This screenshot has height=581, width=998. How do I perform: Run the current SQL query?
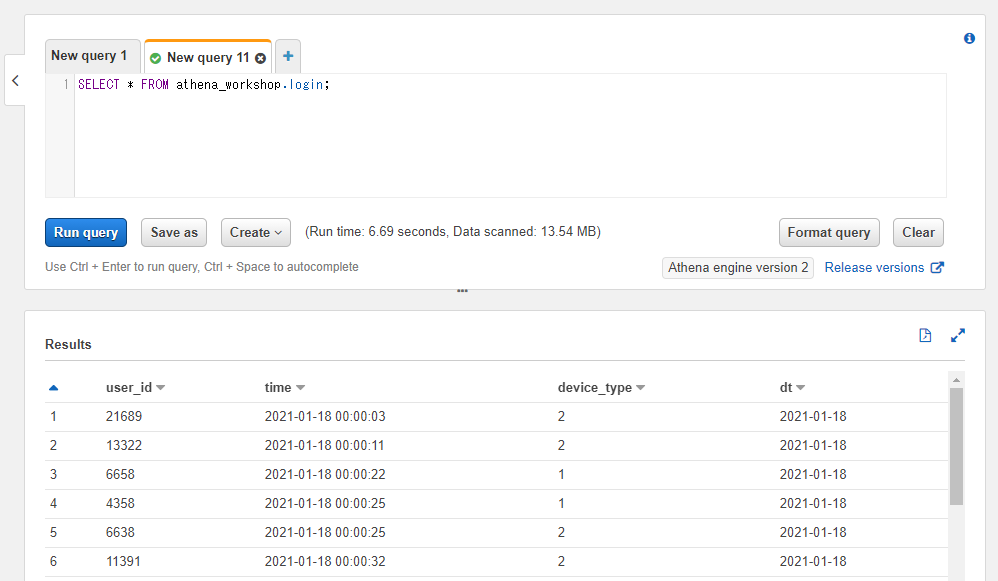[x=85, y=232]
